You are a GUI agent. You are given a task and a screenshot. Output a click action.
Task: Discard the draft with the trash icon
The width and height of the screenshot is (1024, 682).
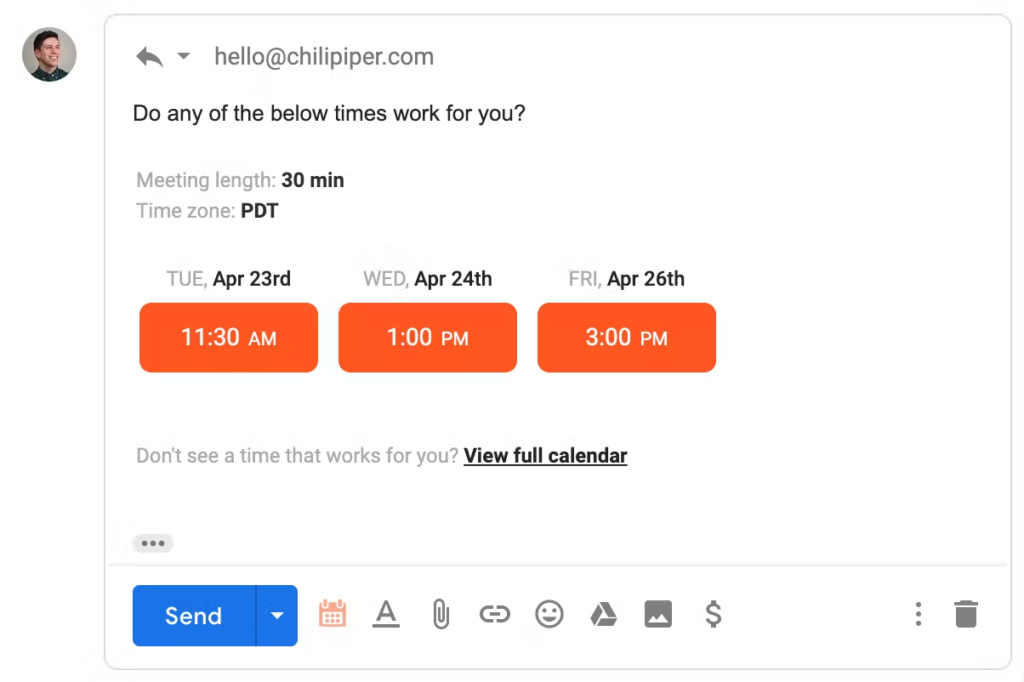point(965,614)
